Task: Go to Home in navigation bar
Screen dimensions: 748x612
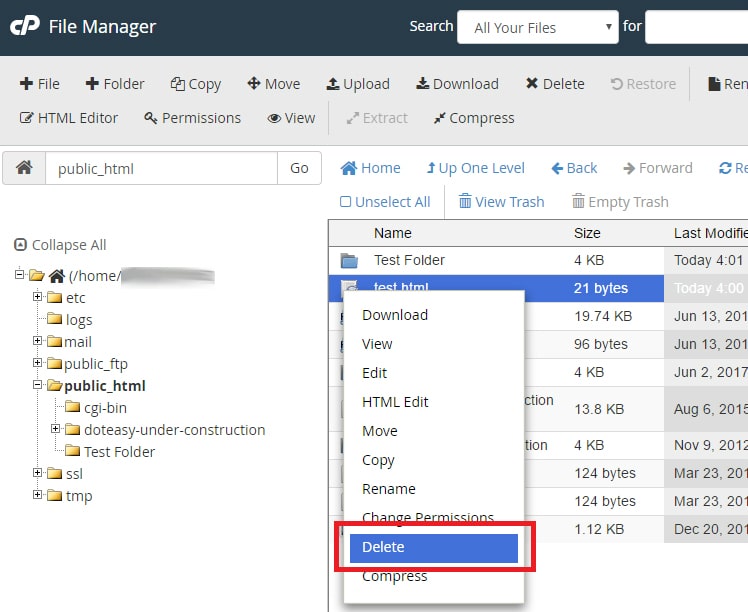Action: (370, 168)
